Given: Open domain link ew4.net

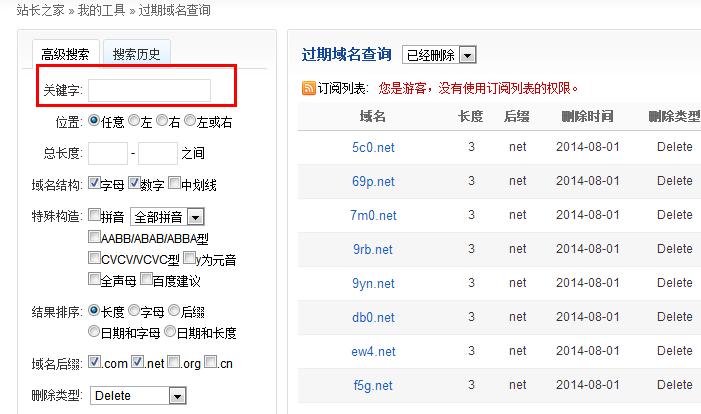Looking at the screenshot, I should coord(373,351).
